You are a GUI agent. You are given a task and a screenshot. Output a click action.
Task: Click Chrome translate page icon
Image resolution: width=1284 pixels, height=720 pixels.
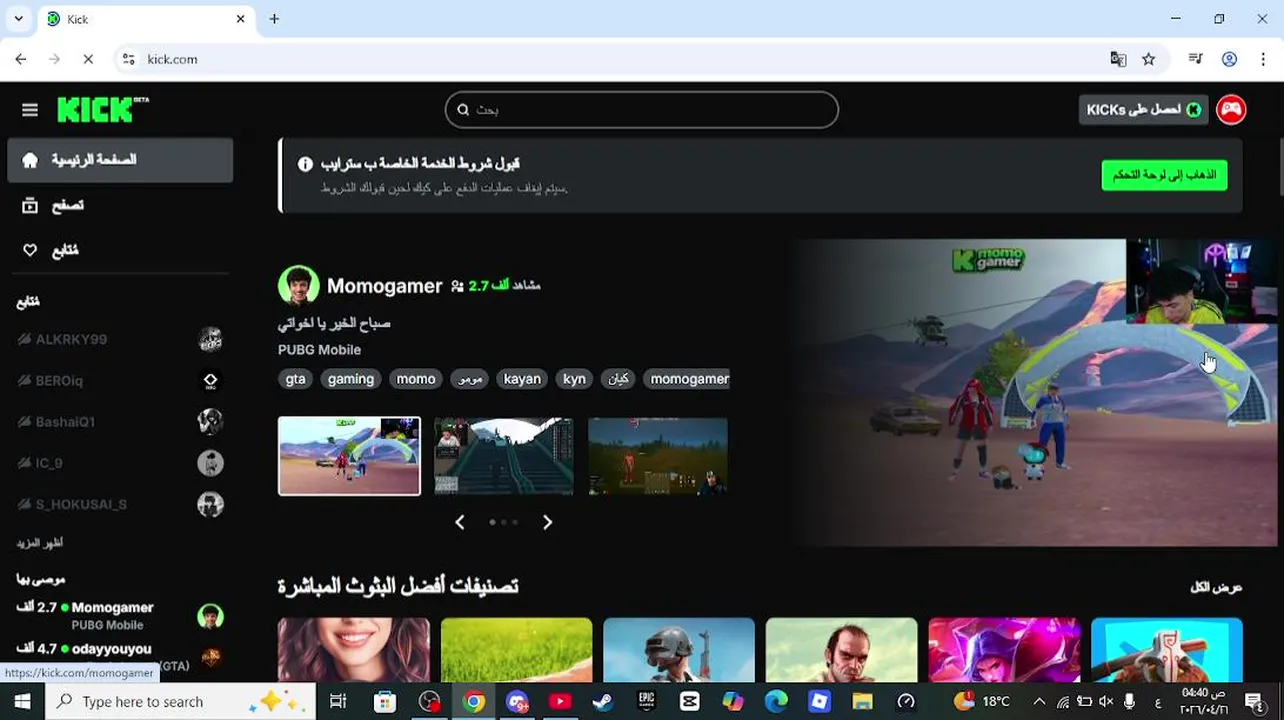coord(1118,59)
